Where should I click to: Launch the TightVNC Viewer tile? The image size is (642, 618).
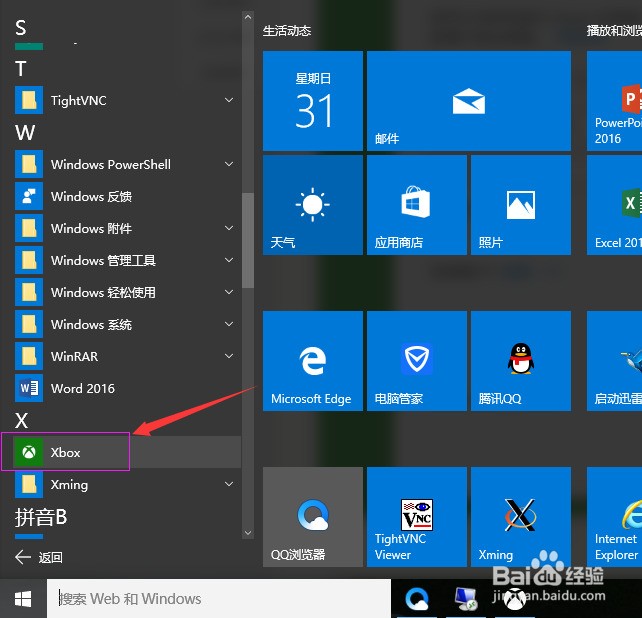click(x=417, y=517)
